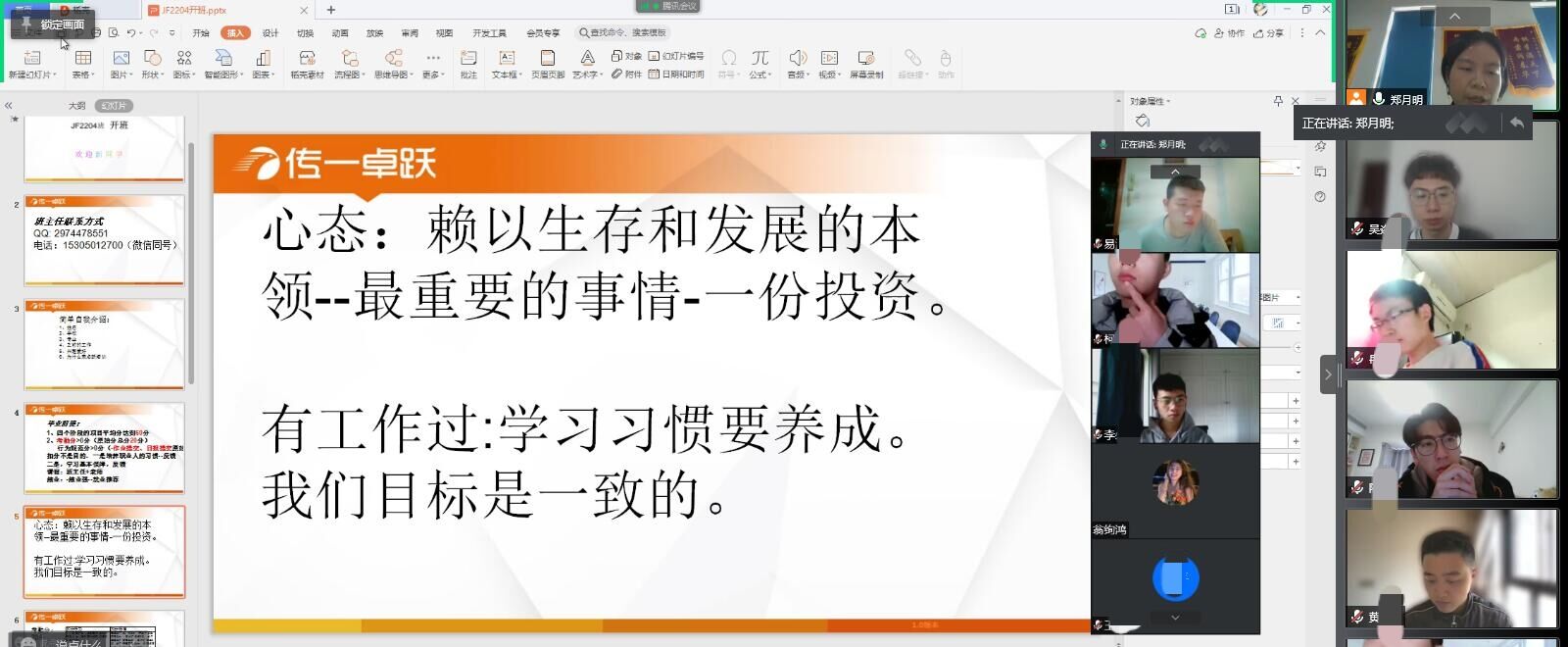Close the 对象属性 pane
The image size is (1568, 647).
tap(1296, 101)
